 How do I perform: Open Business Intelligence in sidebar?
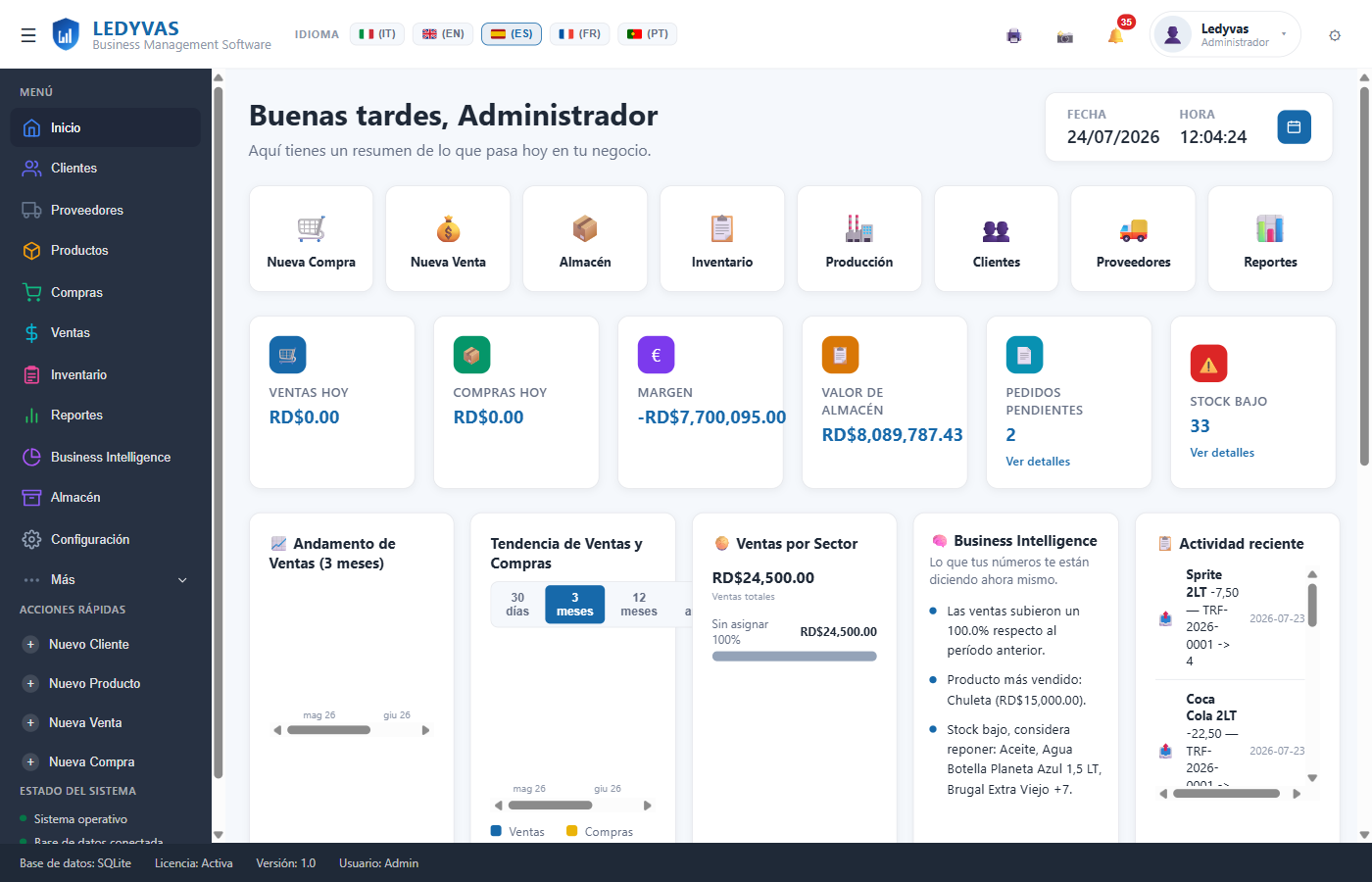point(106,457)
